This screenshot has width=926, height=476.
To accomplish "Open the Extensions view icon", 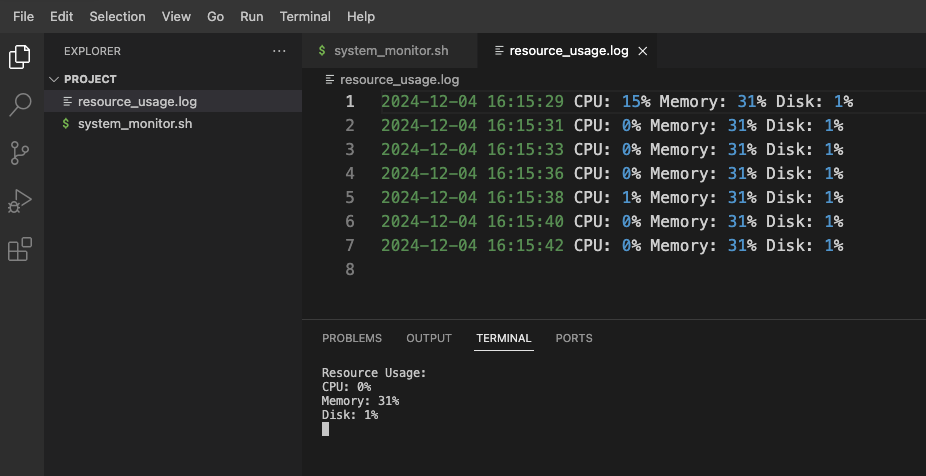I will click(20, 249).
